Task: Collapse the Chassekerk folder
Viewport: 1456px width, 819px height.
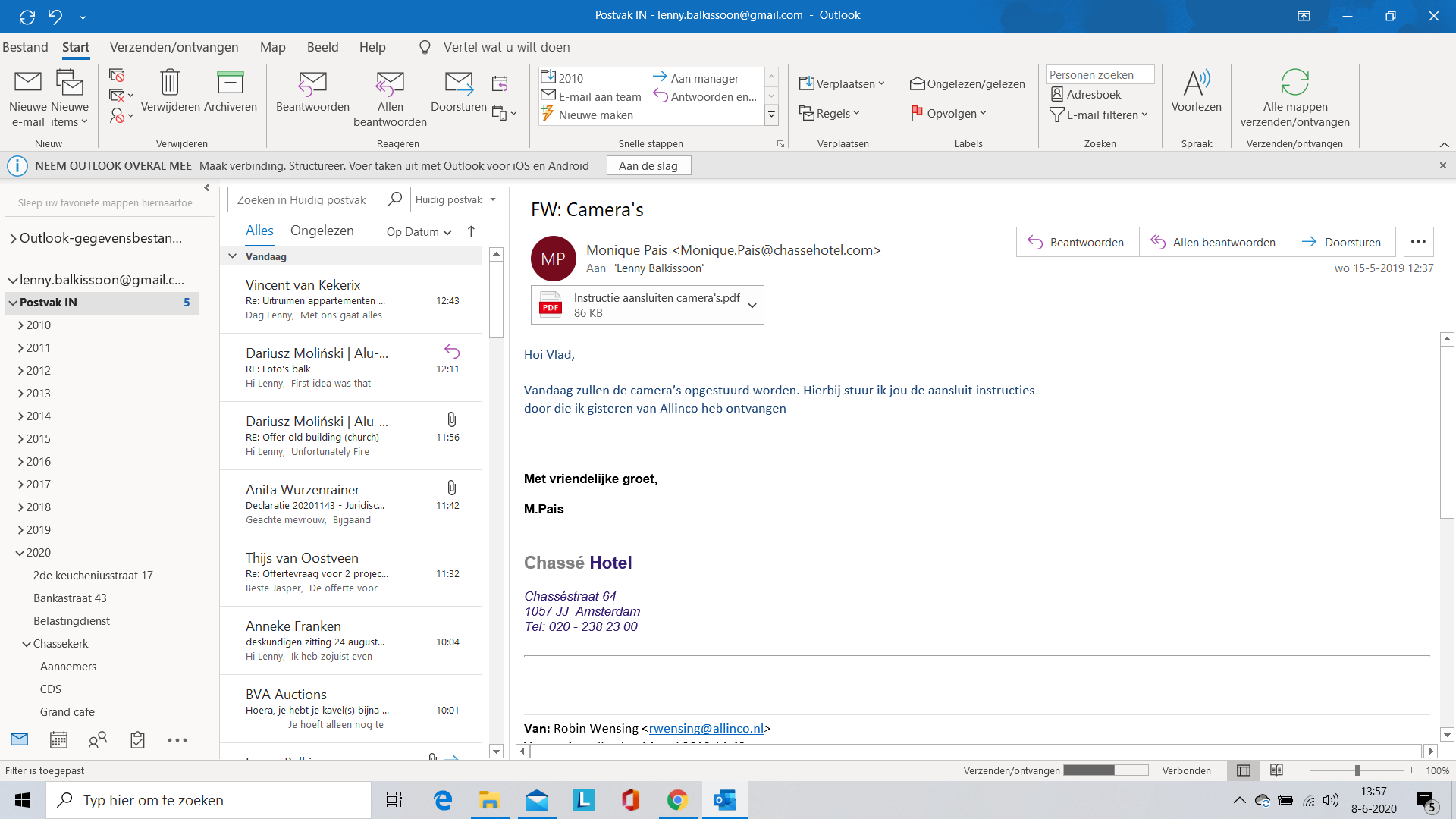Action: [27, 644]
